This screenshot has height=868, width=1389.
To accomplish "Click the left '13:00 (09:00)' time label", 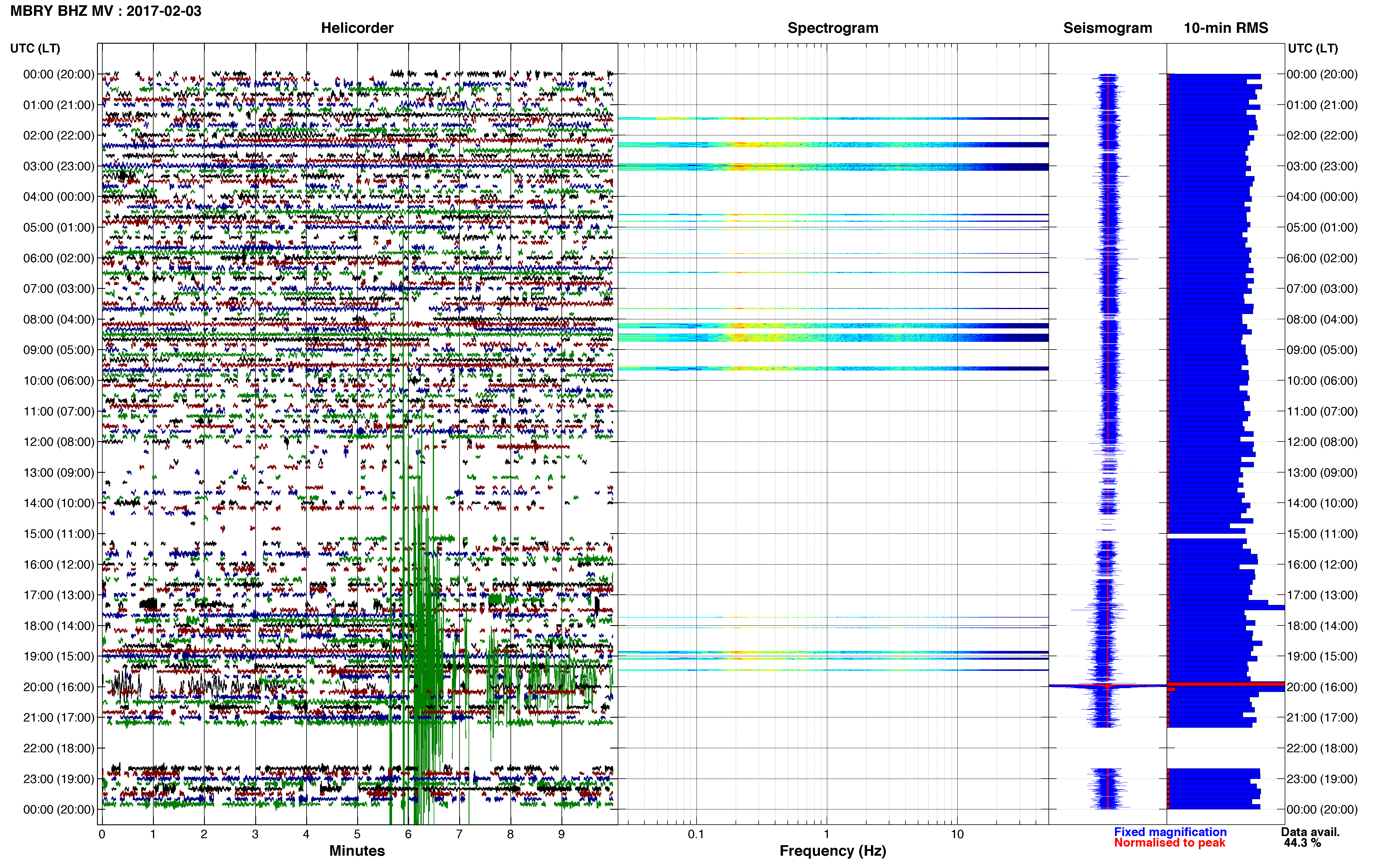I will pos(59,473).
